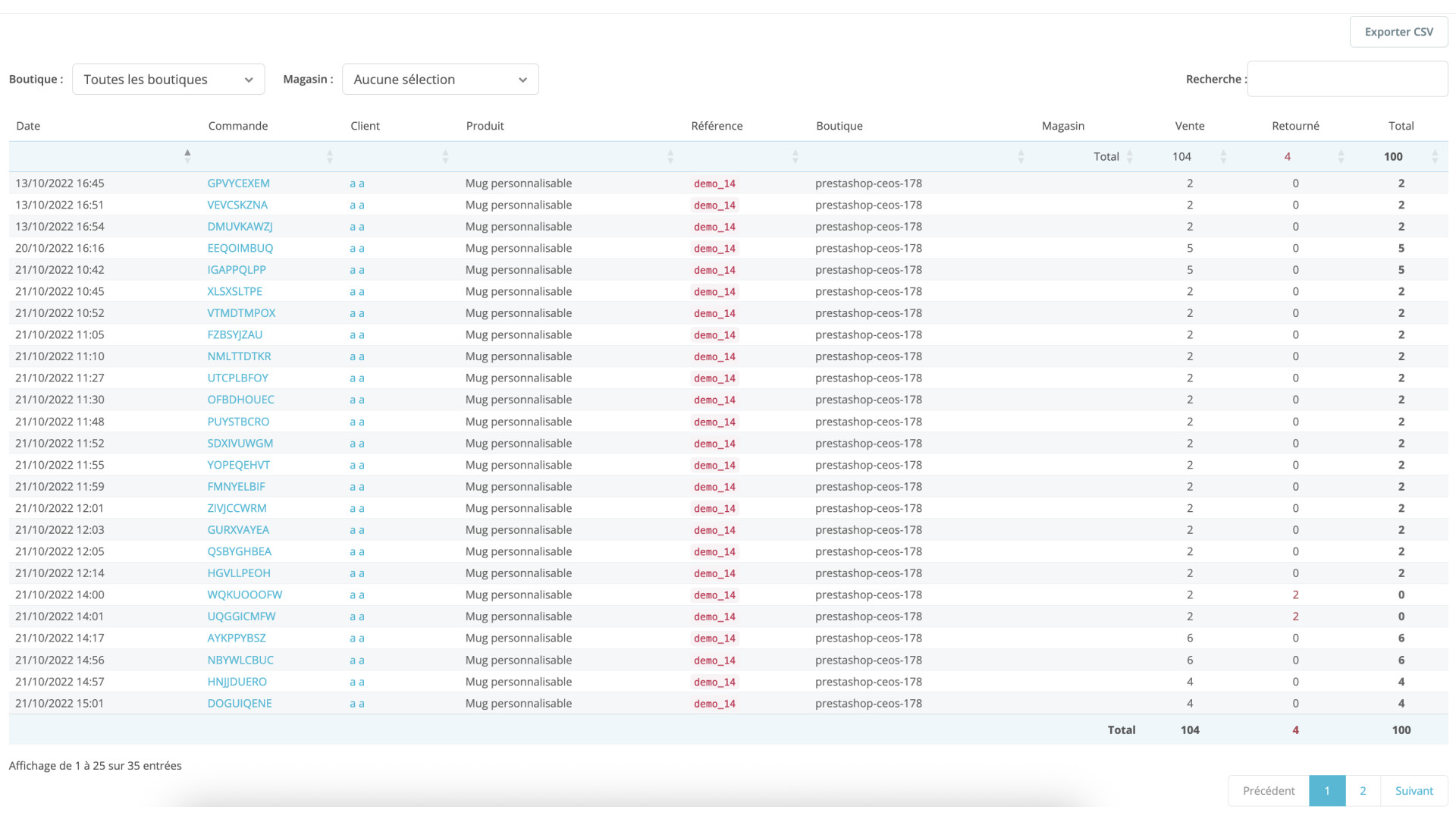Focus the Recherche search field
Viewport: 1456px width, 819px height.
pos(1347,79)
